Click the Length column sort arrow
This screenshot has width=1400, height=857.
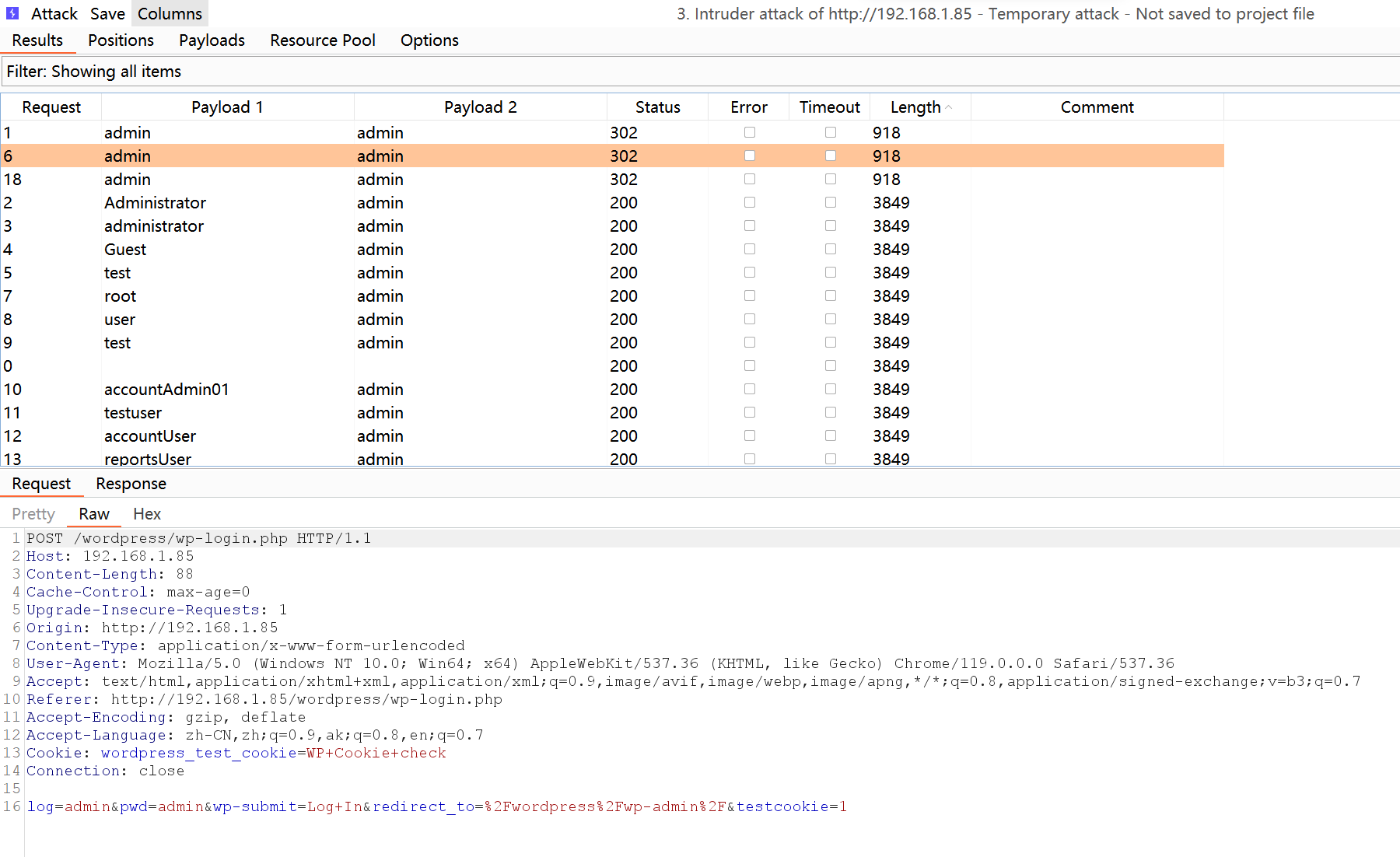[949, 107]
